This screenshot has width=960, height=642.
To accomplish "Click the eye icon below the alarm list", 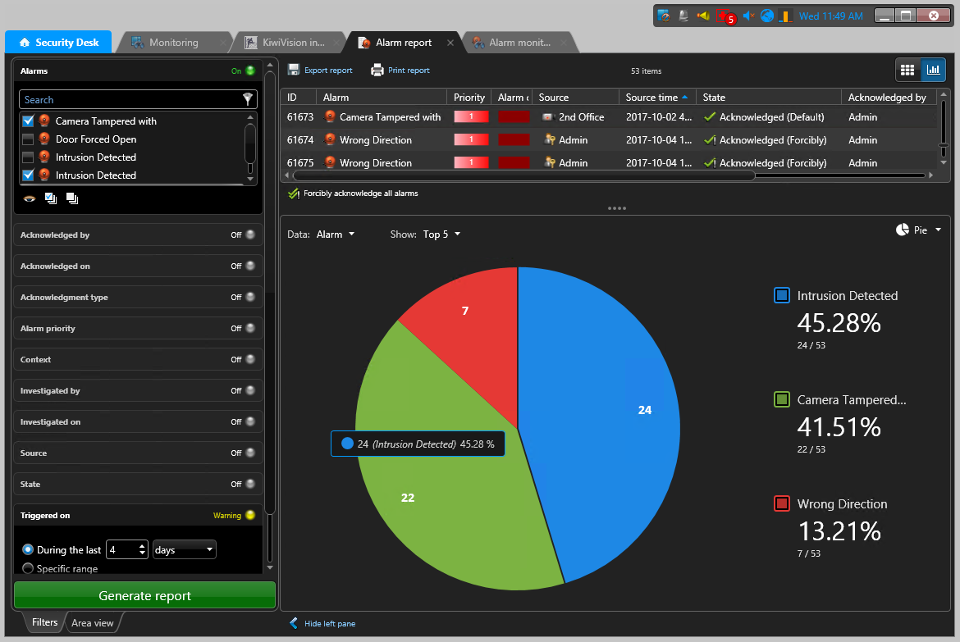I will pos(27,198).
